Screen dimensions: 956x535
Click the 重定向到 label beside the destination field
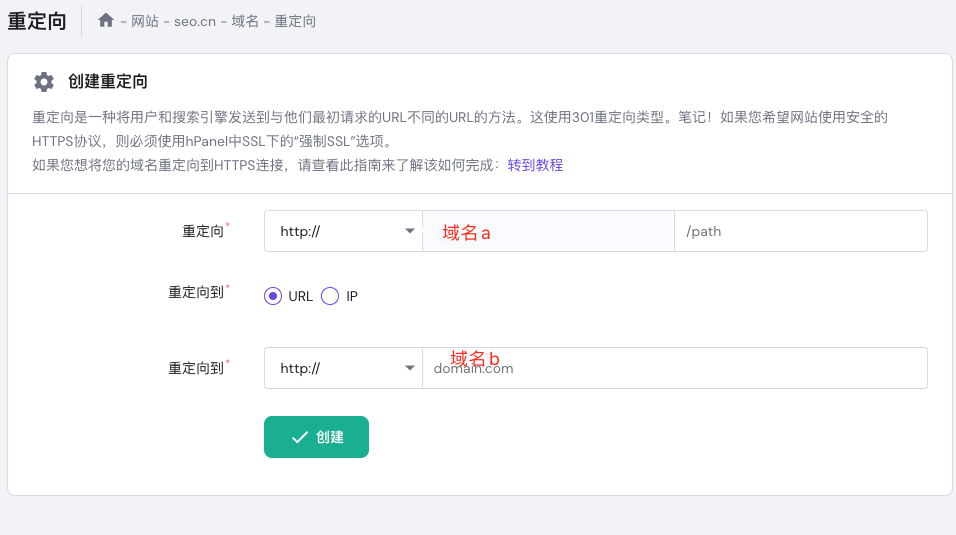196,368
